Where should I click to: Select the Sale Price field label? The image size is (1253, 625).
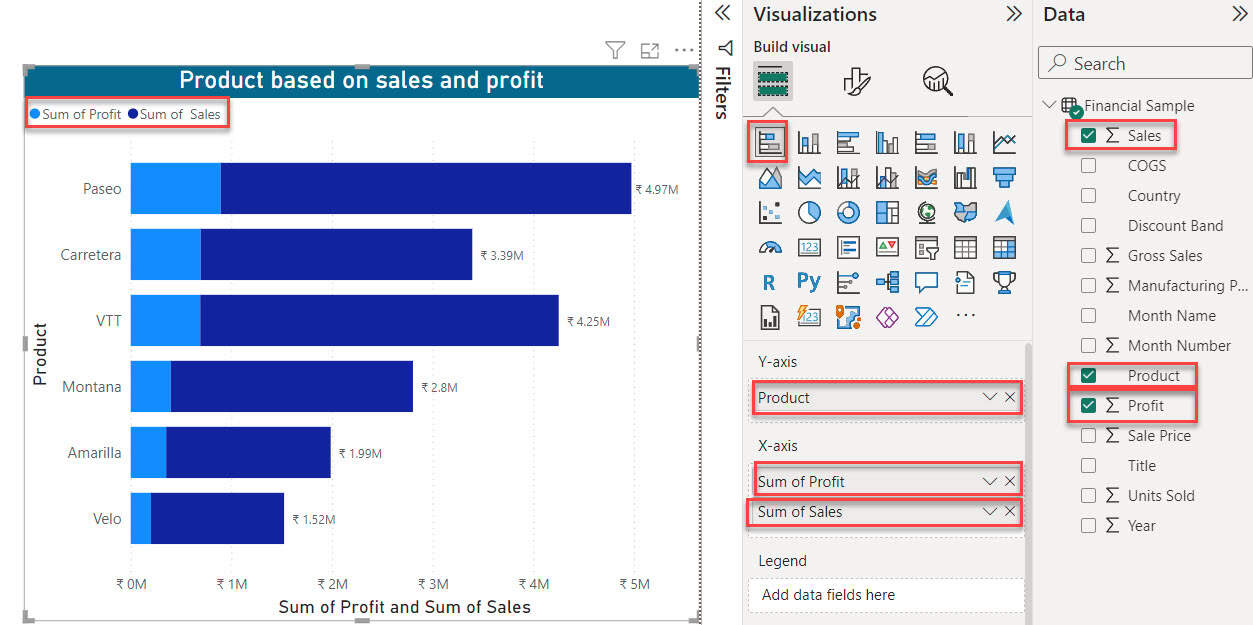(1159, 435)
